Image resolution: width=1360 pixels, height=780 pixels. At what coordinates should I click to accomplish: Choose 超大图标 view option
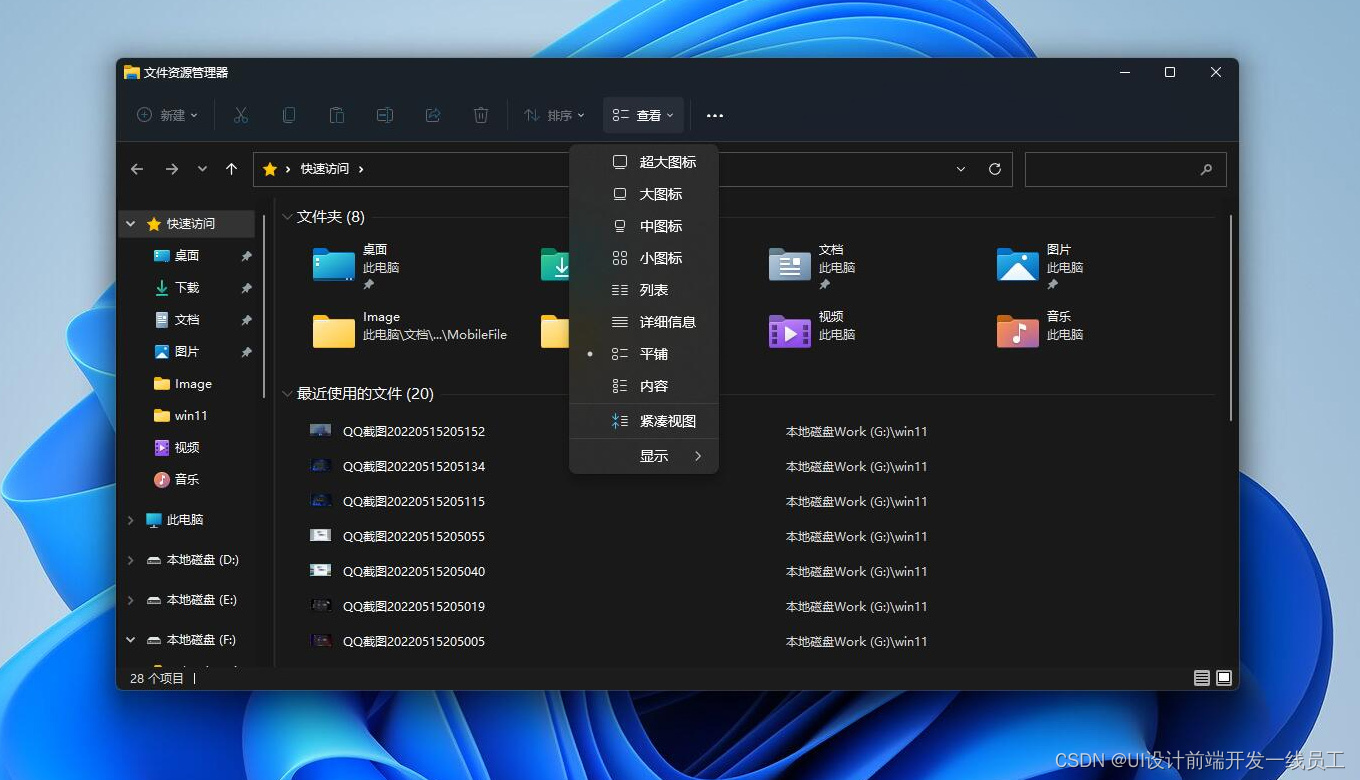coord(644,162)
